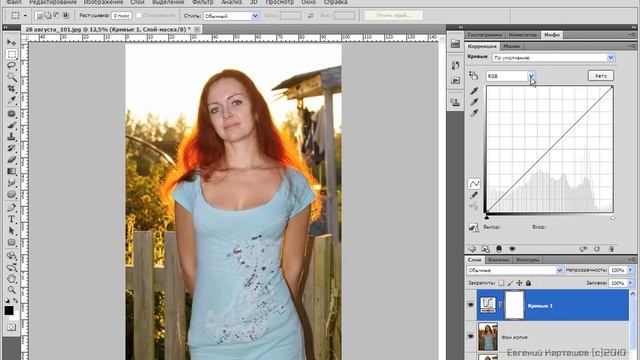This screenshot has width=640, height=360.
Task: Toggle the anti-alias checkbox in options bar
Action: tap(139, 16)
